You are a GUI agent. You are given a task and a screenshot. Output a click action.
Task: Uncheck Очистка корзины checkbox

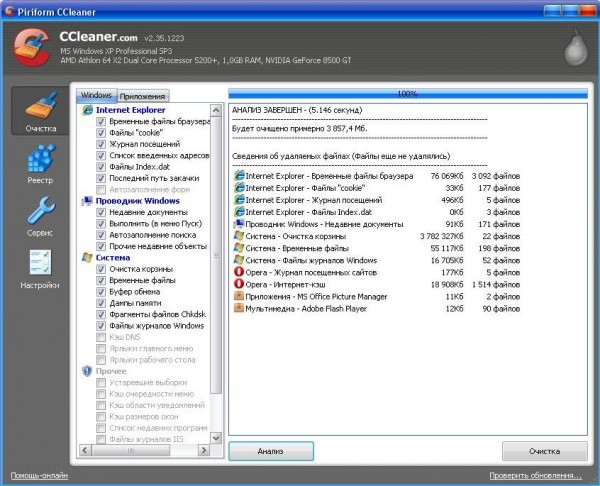pyautogui.click(x=101, y=269)
